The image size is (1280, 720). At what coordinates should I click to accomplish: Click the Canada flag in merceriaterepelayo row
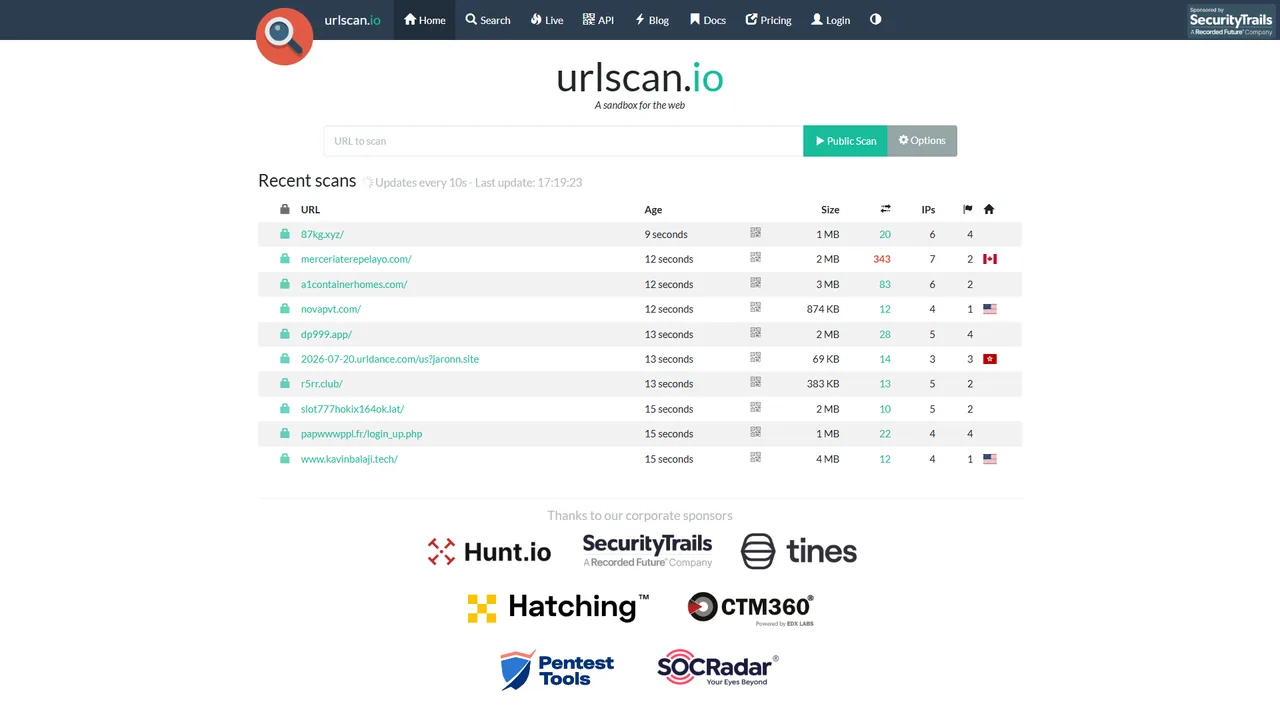pos(990,259)
